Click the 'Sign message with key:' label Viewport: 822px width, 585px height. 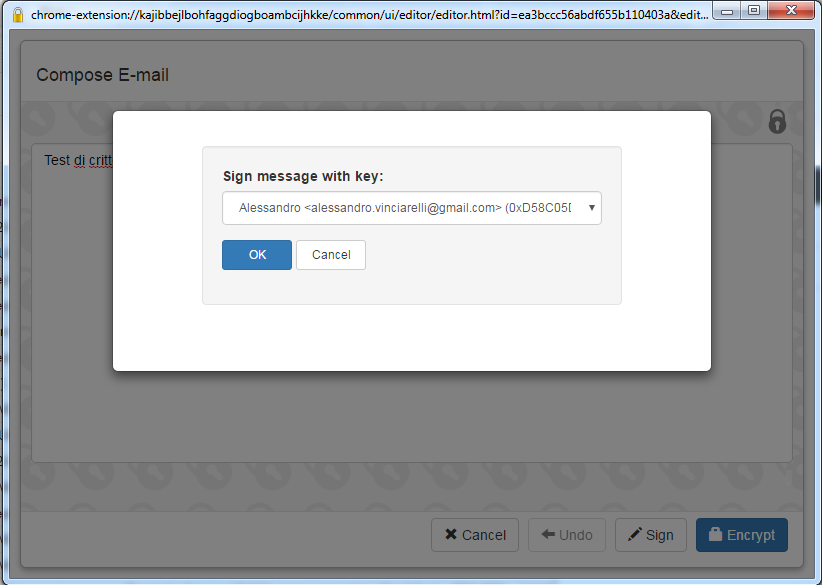[x=303, y=176]
